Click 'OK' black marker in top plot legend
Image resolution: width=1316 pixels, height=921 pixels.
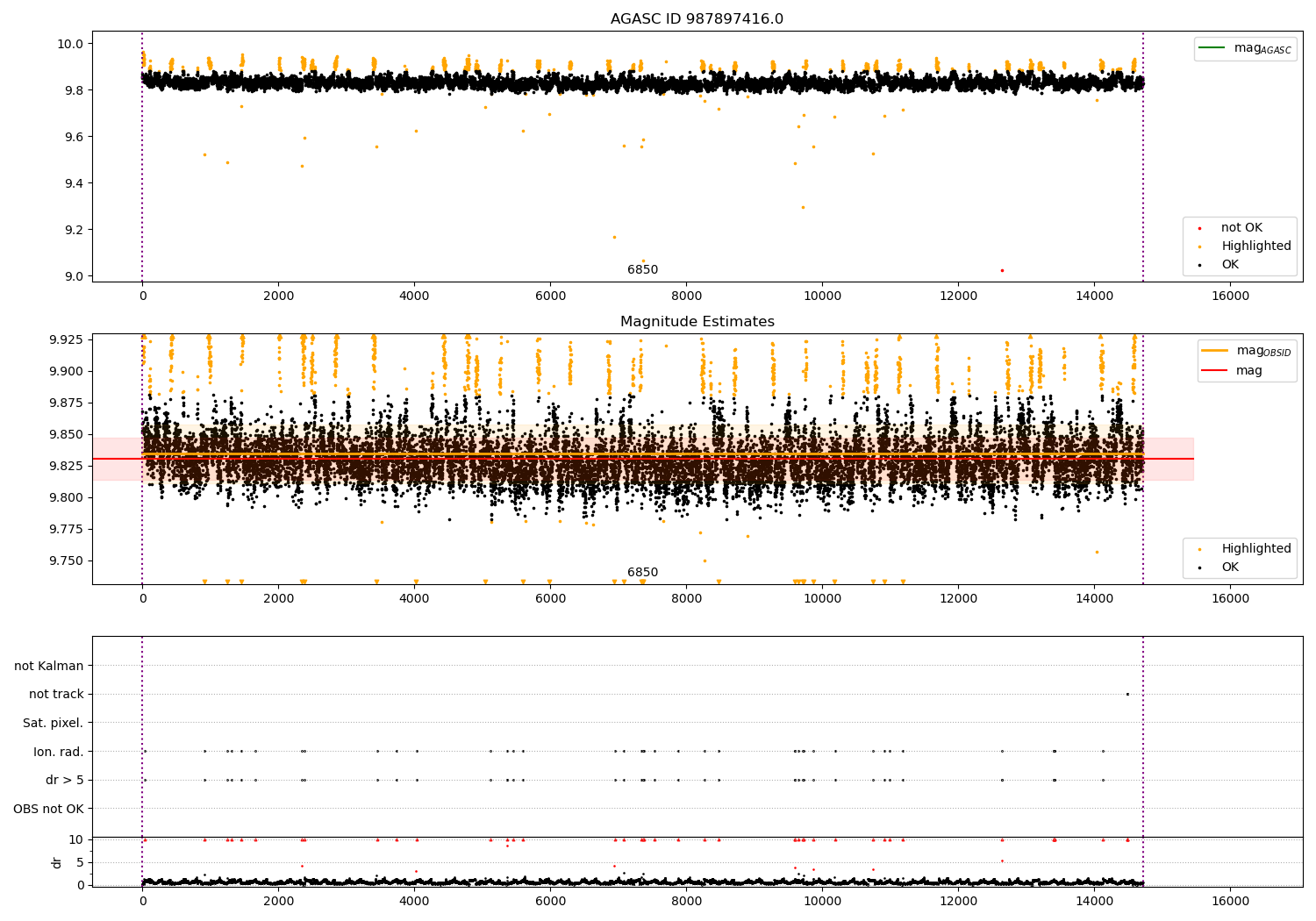pos(1199,265)
